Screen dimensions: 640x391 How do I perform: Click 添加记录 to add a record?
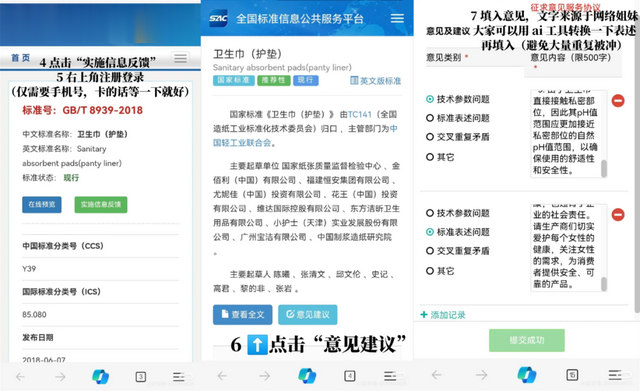point(443,315)
